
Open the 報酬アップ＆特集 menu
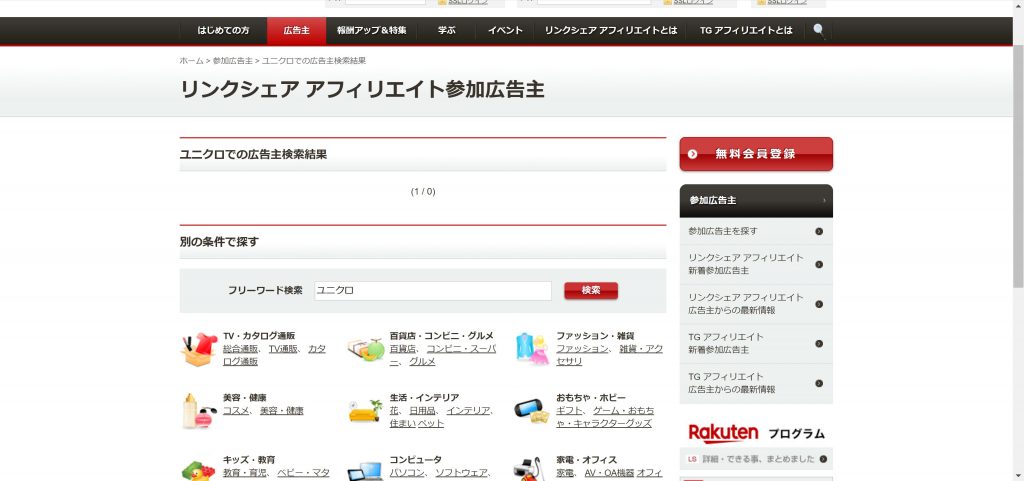[372, 30]
